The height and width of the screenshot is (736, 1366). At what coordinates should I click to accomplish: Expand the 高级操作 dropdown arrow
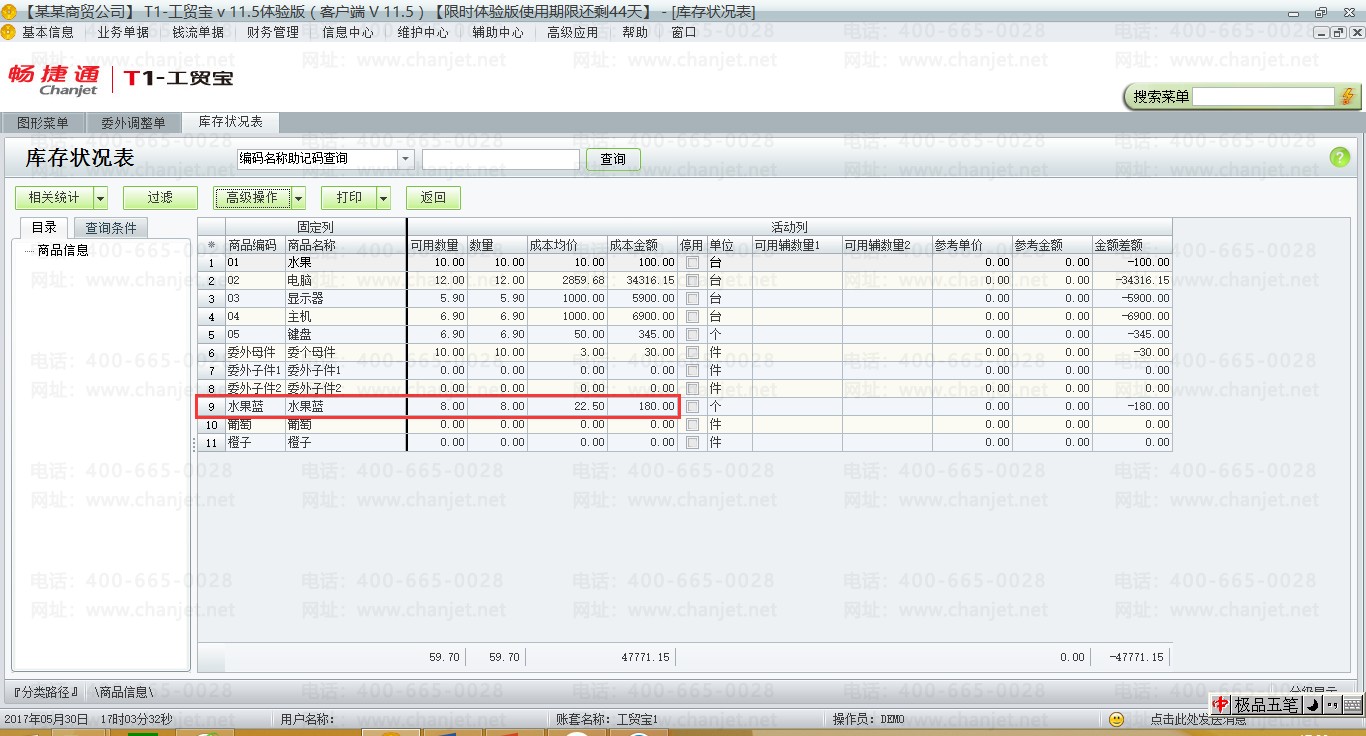click(297, 198)
